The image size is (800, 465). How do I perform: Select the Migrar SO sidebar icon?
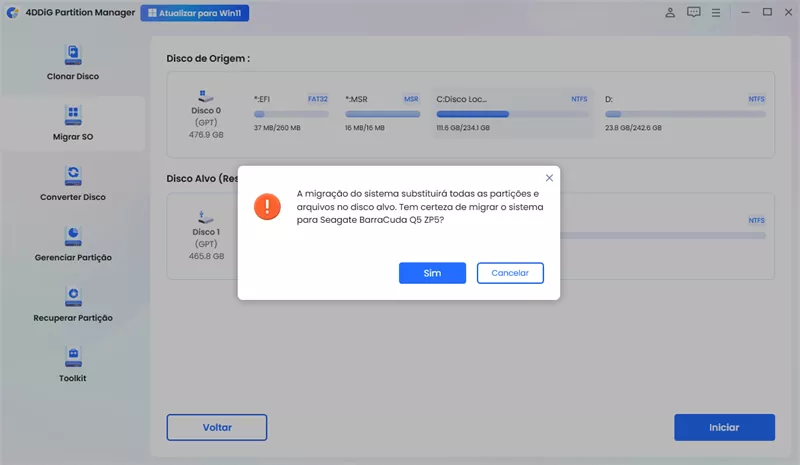tap(72, 115)
